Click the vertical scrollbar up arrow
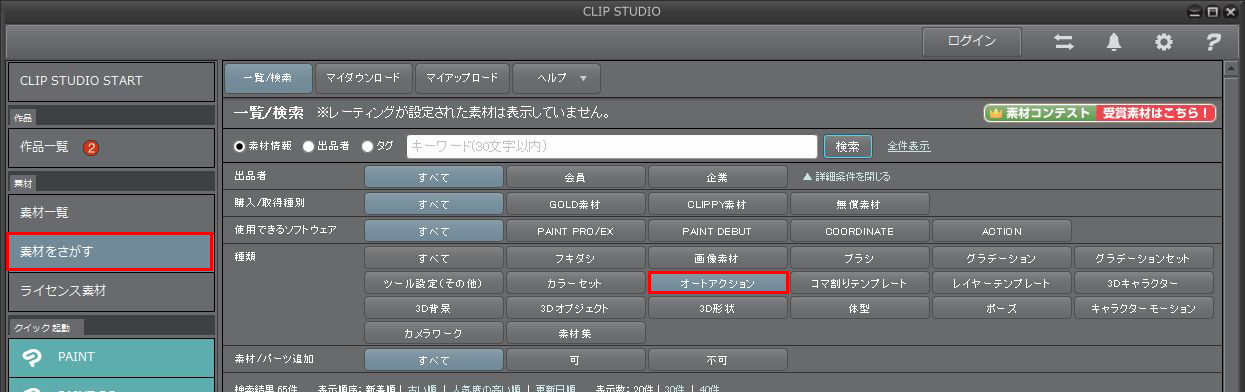 point(1231,68)
